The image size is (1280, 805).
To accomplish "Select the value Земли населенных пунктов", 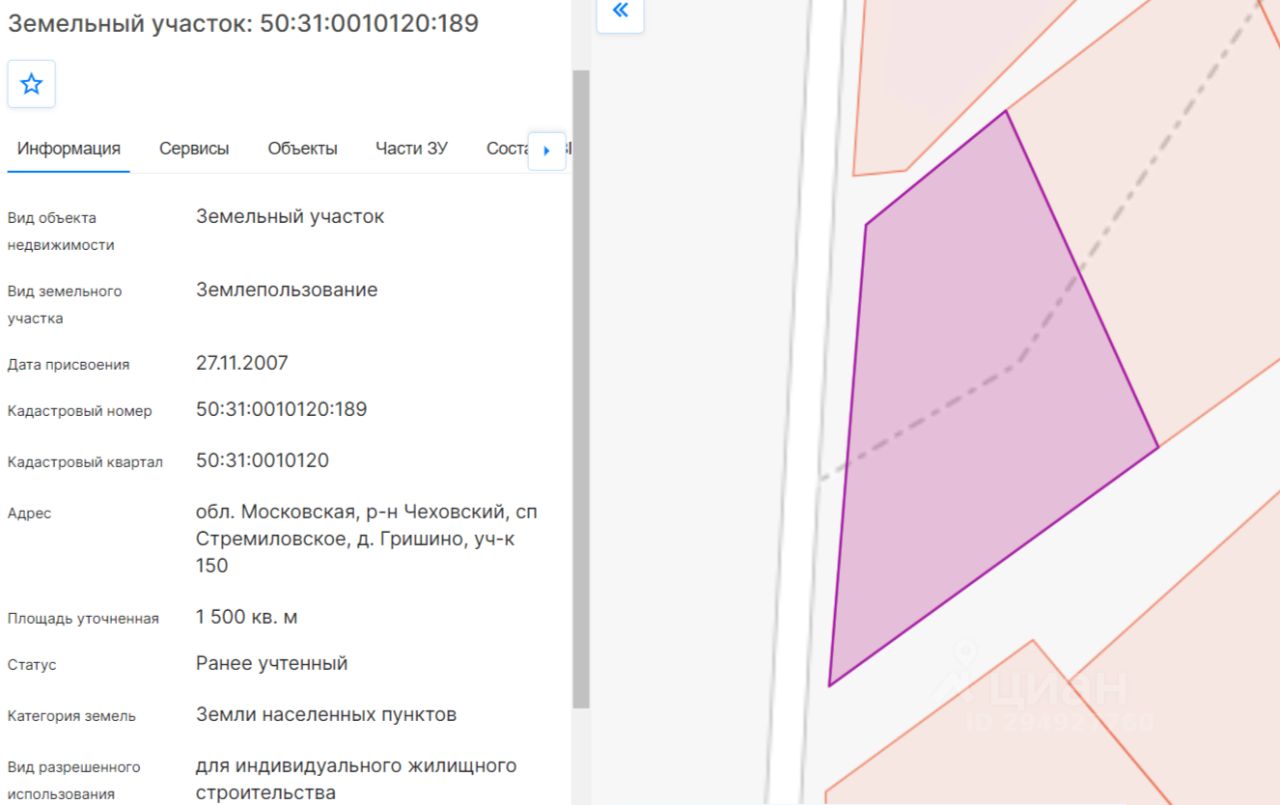I will coord(326,715).
